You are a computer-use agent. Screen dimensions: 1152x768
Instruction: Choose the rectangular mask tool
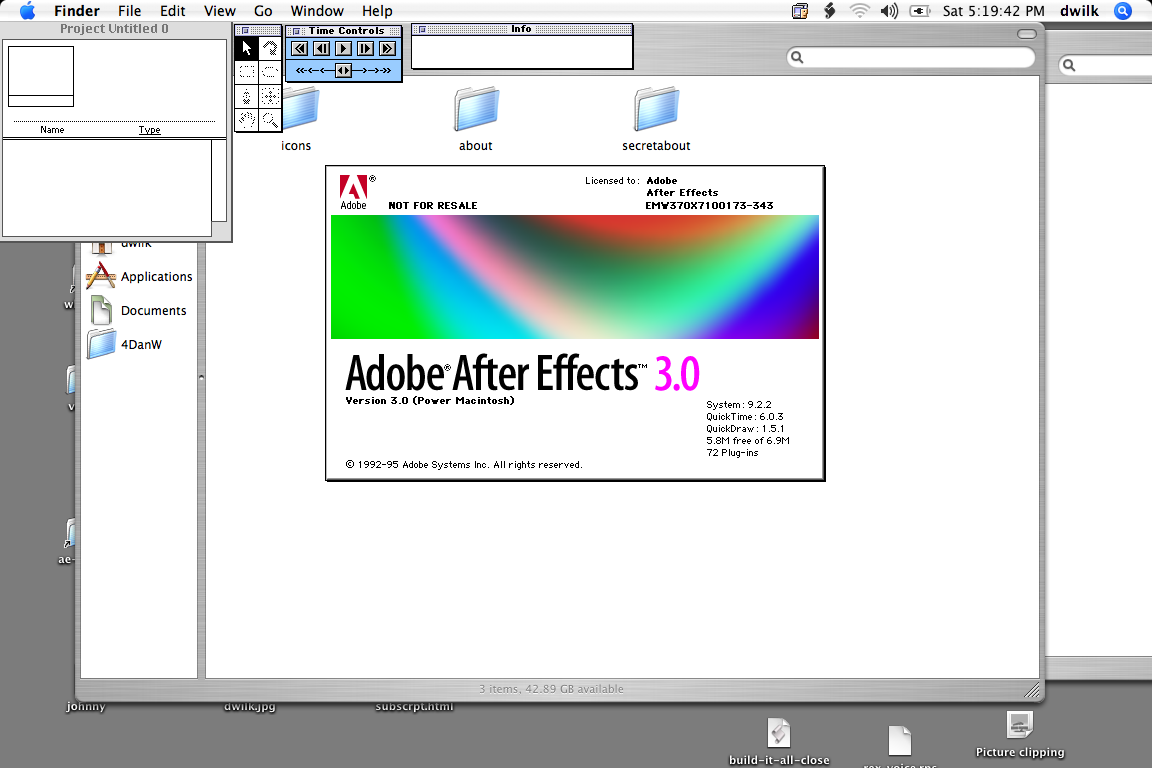[247, 72]
